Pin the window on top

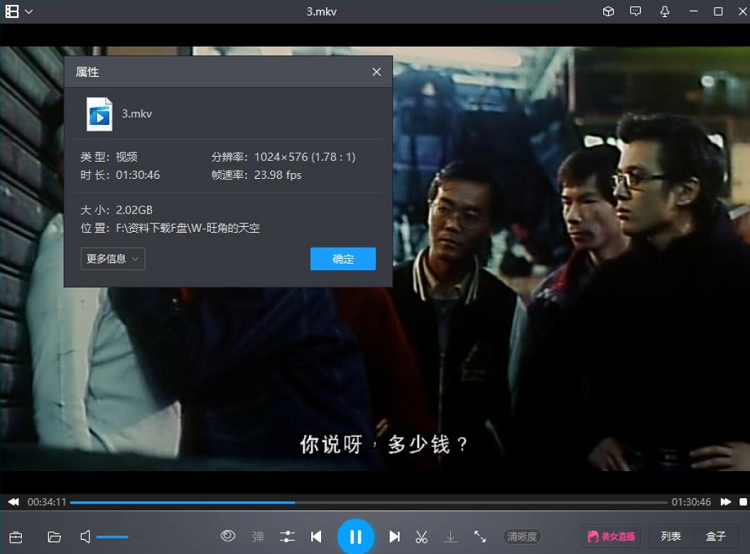point(664,11)
